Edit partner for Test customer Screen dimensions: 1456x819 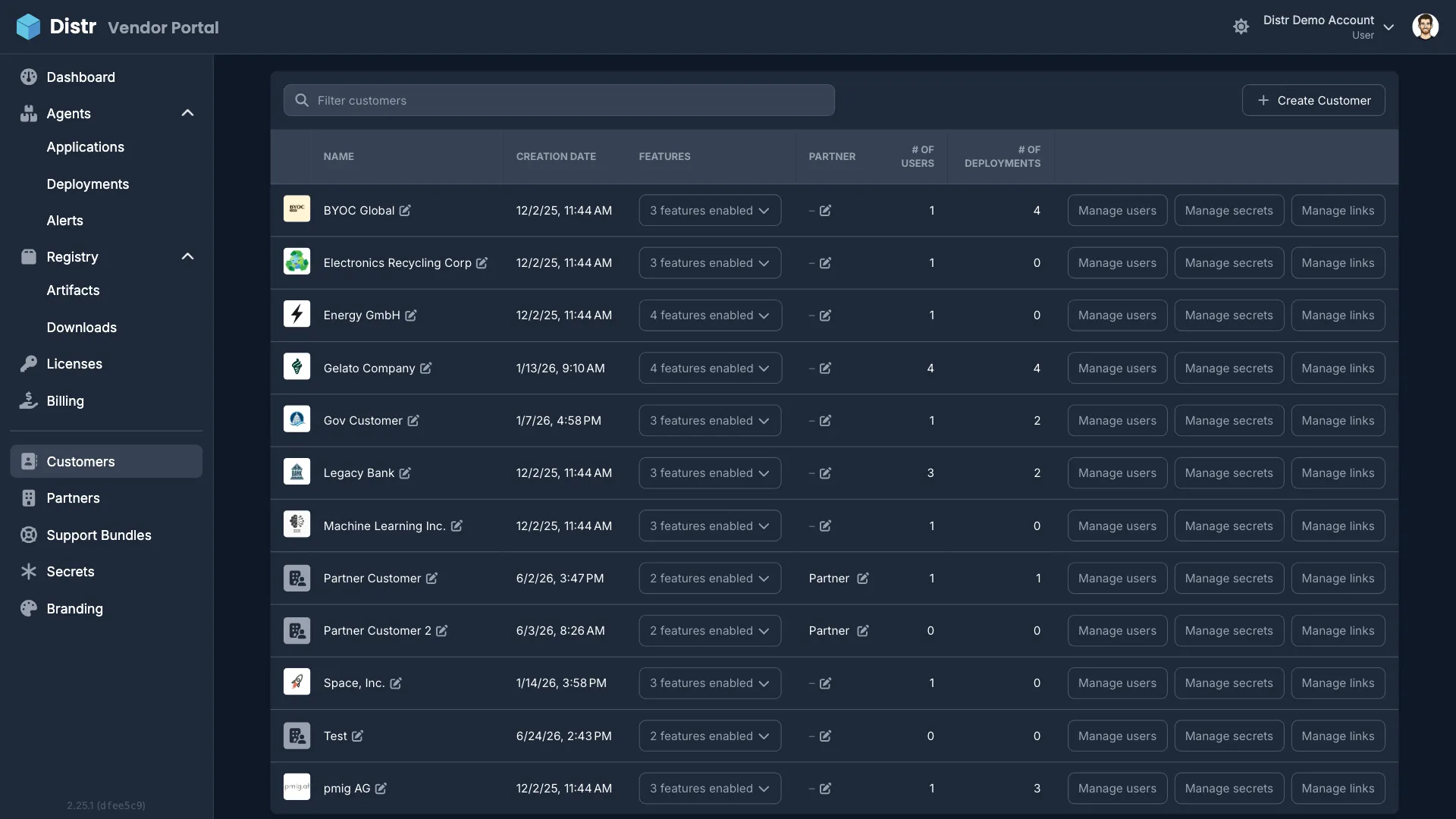coord(825,736)
